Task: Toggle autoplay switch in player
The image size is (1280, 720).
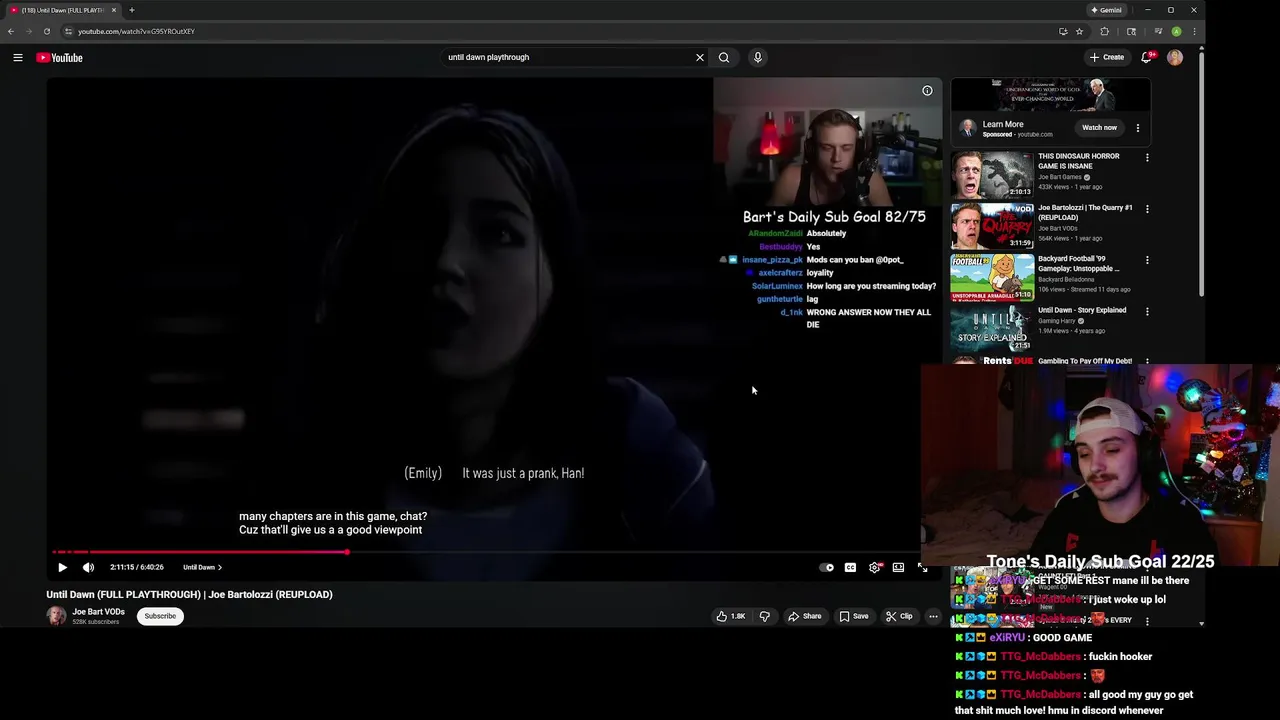Action: (x=827, y=567)
